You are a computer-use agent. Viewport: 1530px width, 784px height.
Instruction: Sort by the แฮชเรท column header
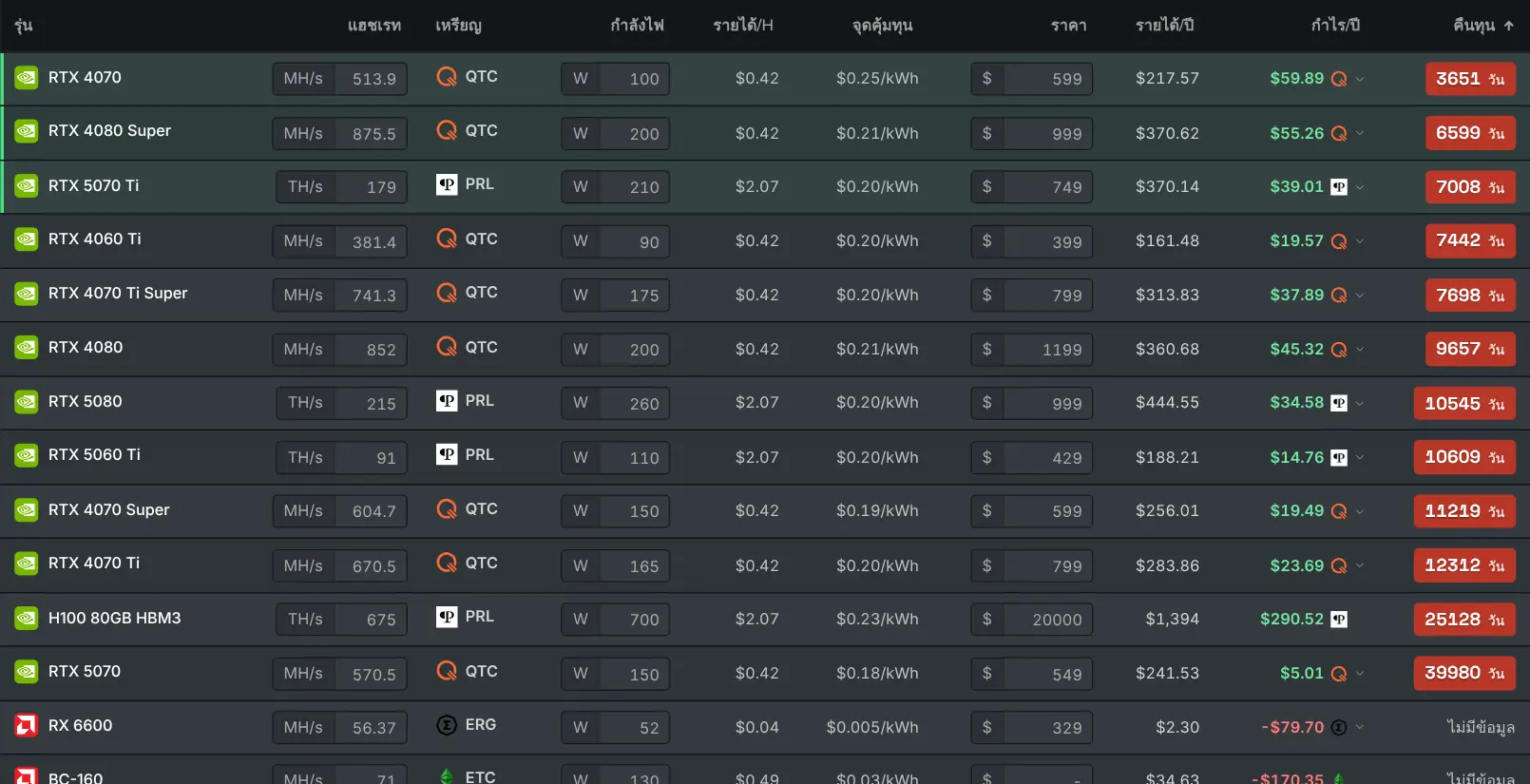(374, 26)
